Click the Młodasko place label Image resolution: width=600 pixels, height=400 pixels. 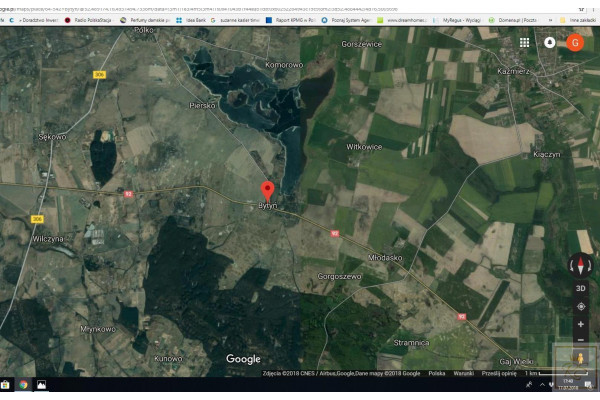(385, 258)
